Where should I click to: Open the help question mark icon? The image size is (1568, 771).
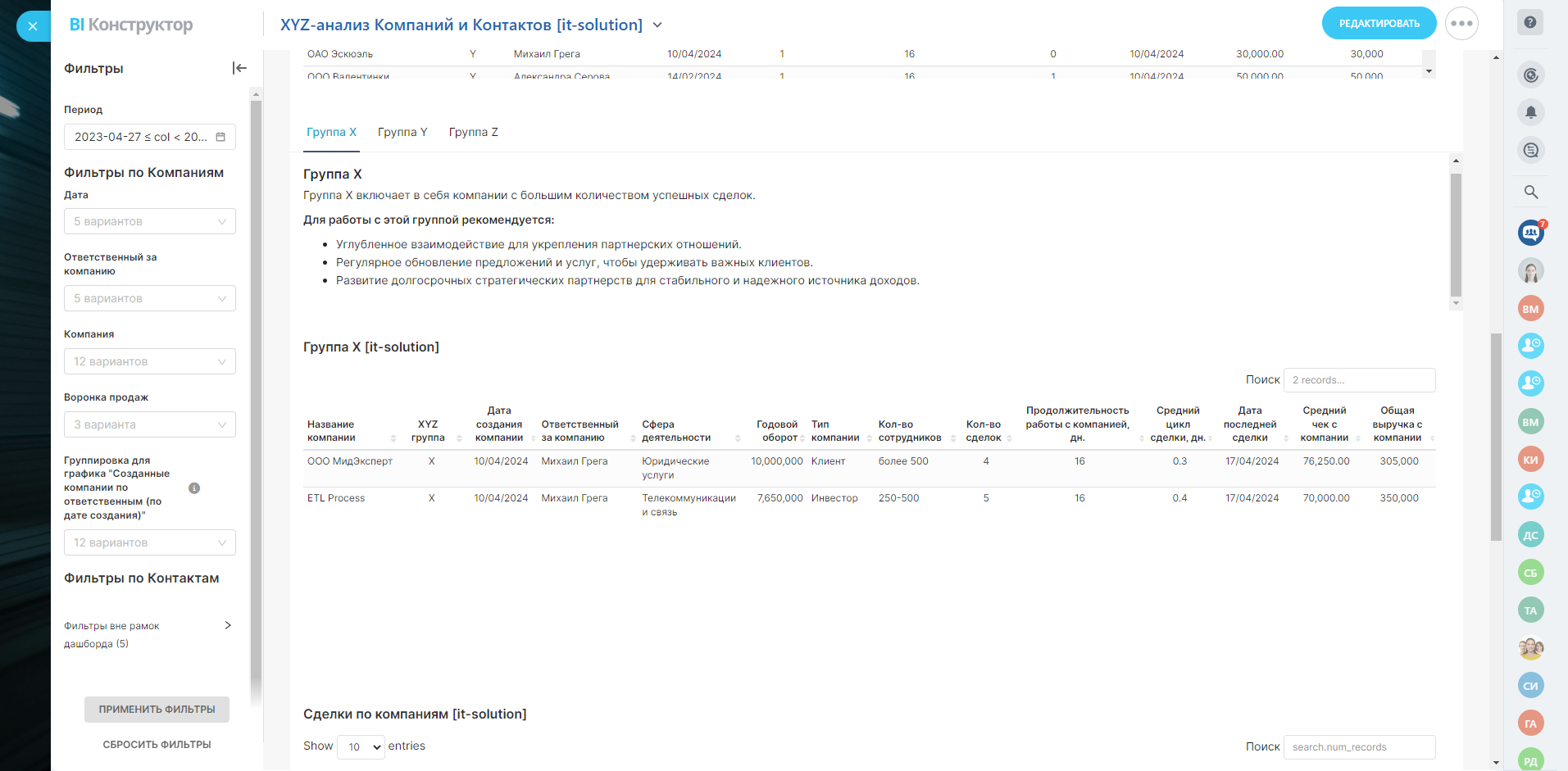click(x=1530, y=22)
